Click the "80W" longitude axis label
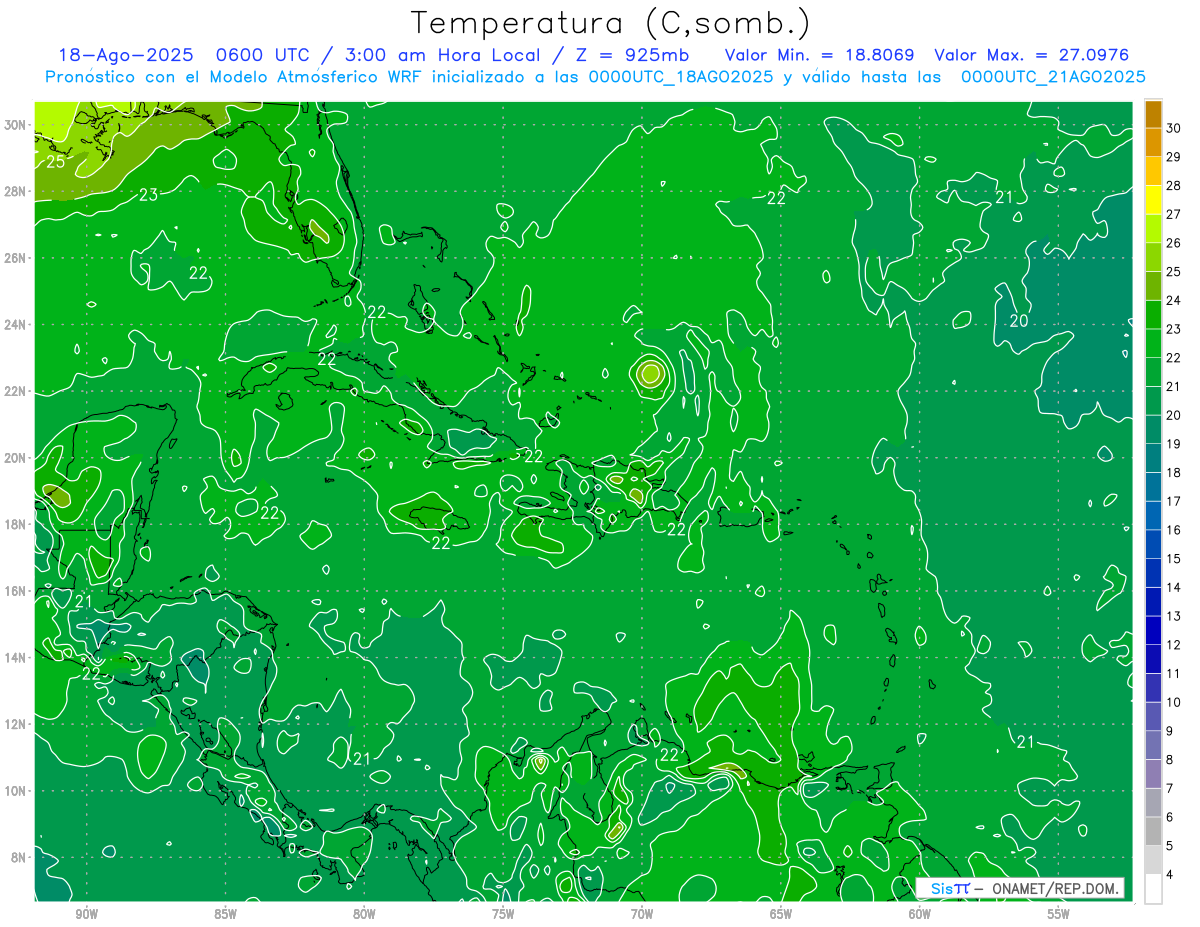Screen dimensions: 1200x927 pos(365,914)
